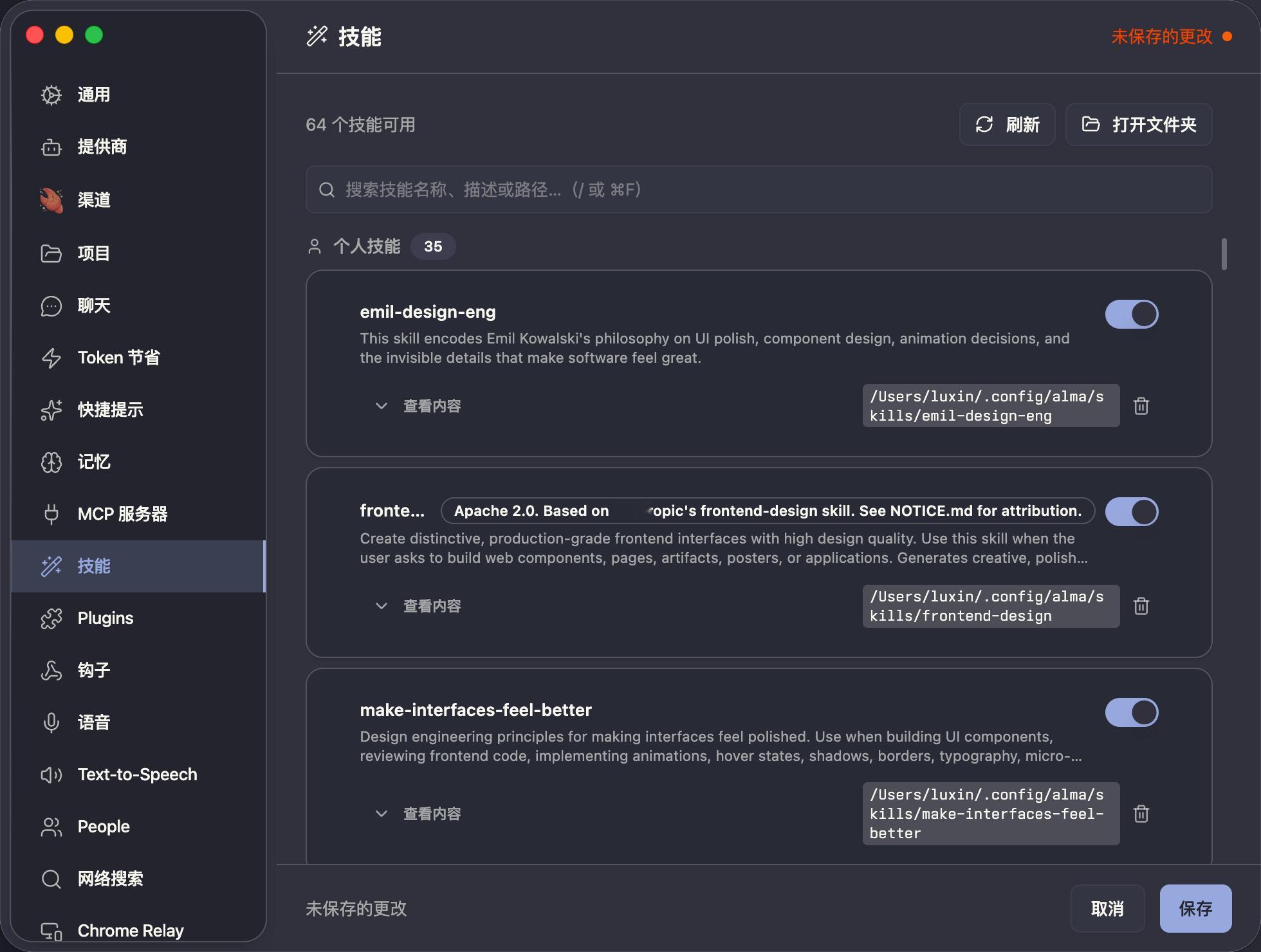Disable the emil-design-eng skill toggle
1261x952 pixels.
1132,315
